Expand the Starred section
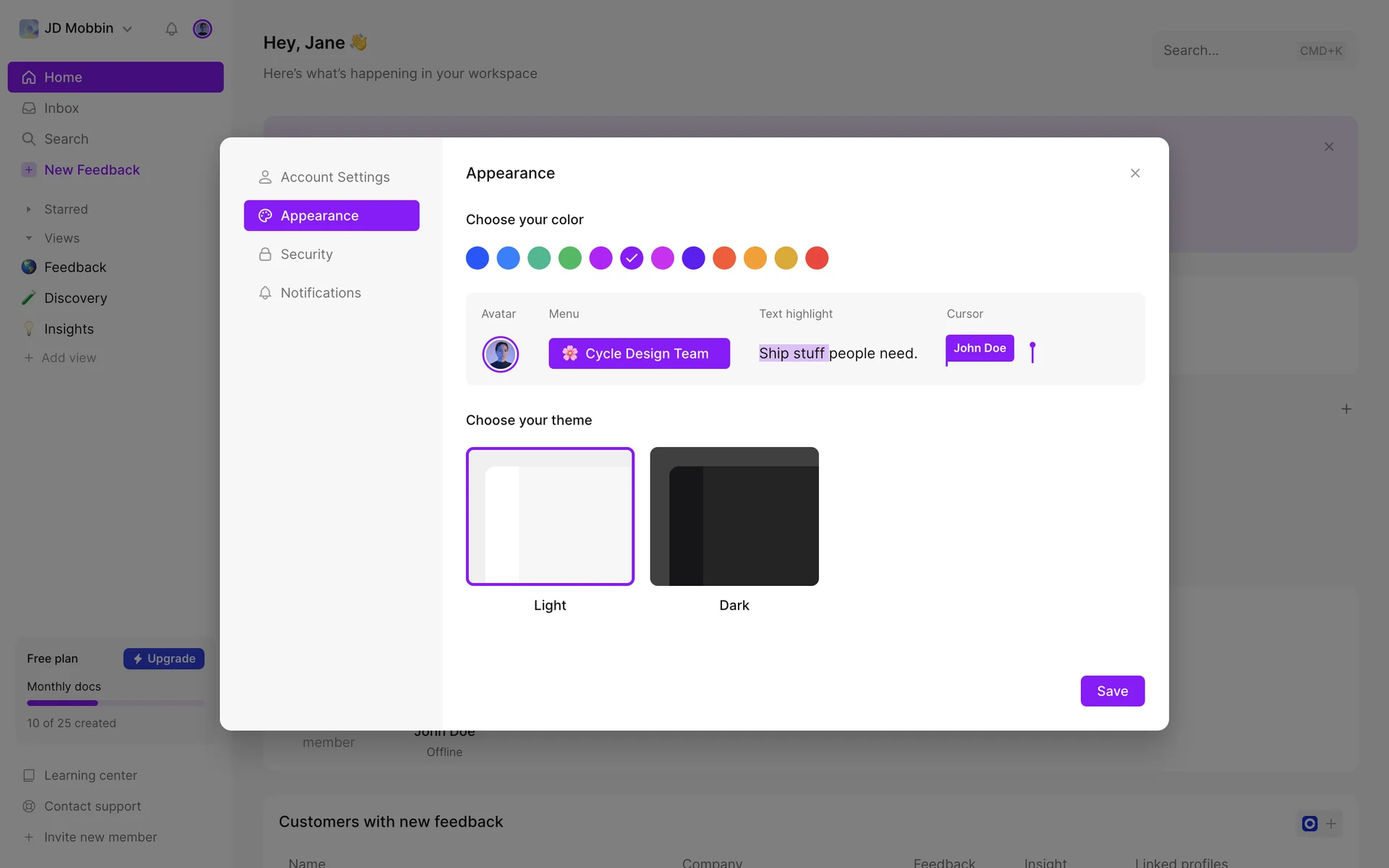Viewport: 1389px width, 868px height. coord(29,210)
